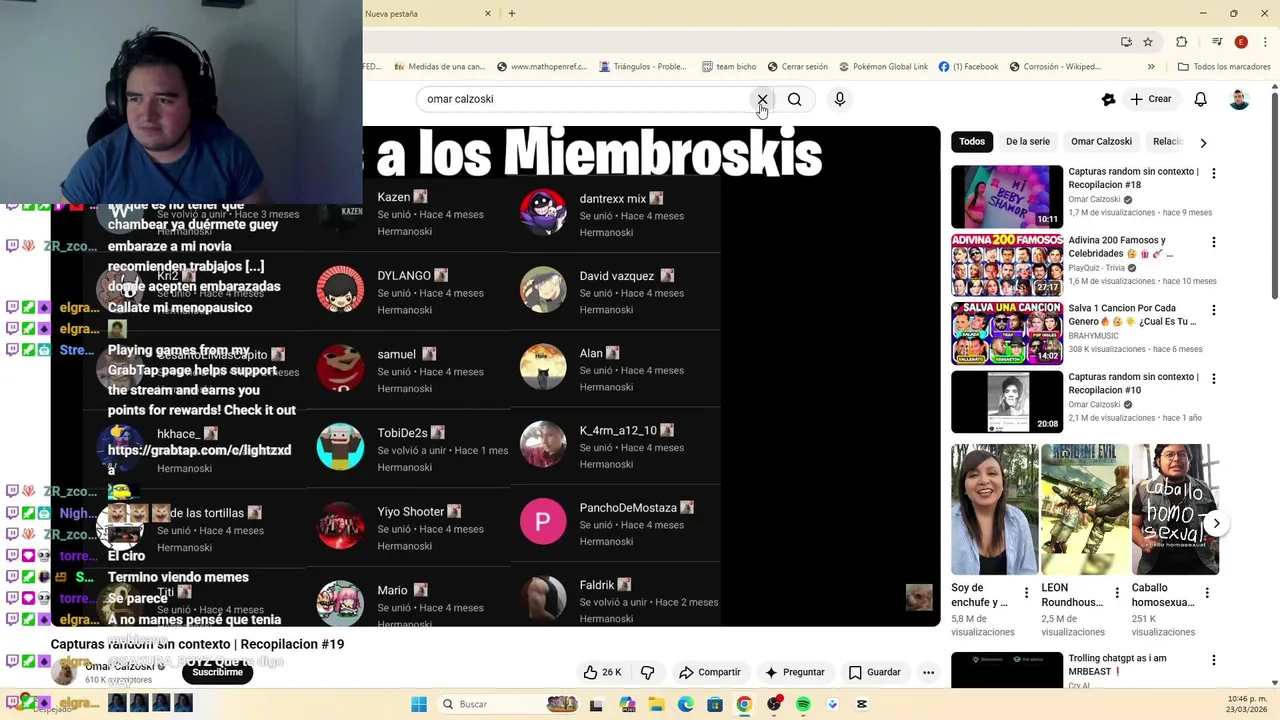Like the video with the thumbs-up button

(x=603, y=672)
